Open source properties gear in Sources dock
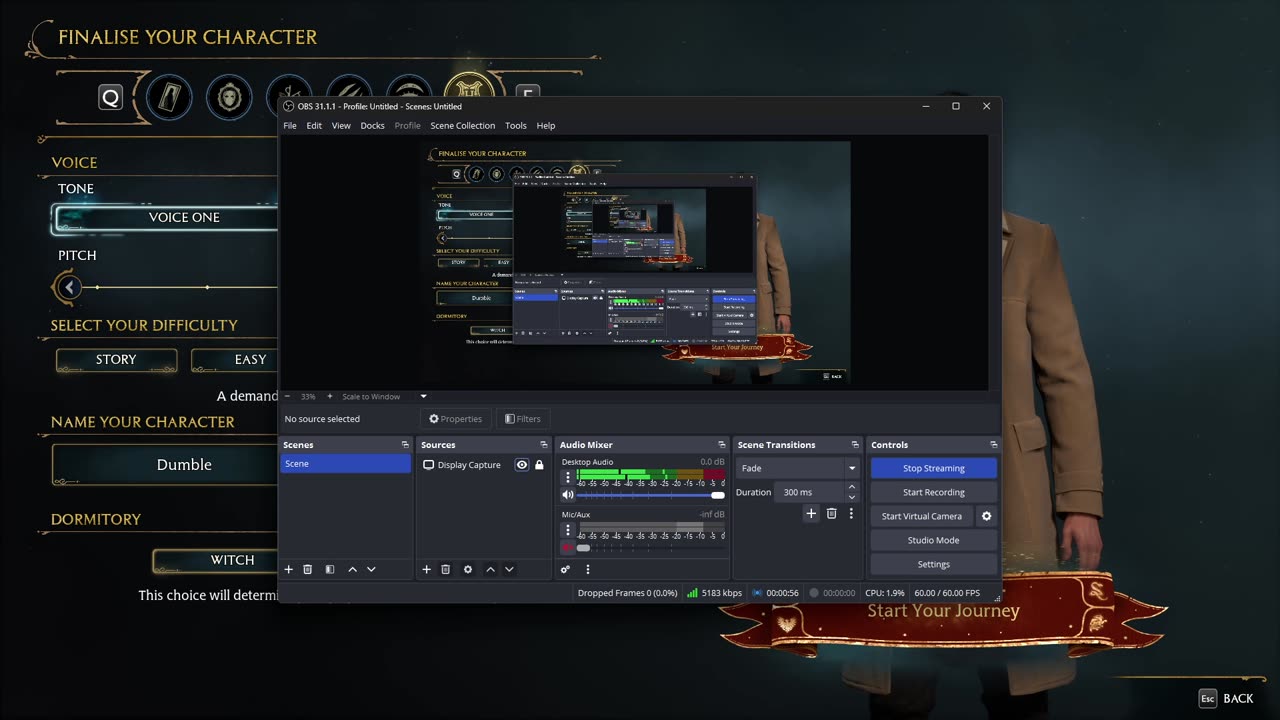Viewport: 1280px width, 720px height. pos(467,569)
